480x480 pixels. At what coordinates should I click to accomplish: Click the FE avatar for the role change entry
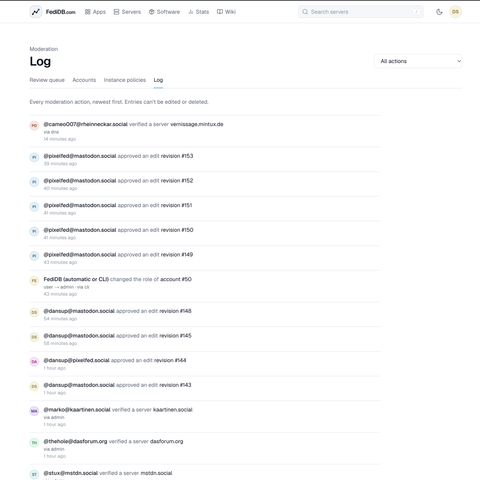click(x=34, y=281)
